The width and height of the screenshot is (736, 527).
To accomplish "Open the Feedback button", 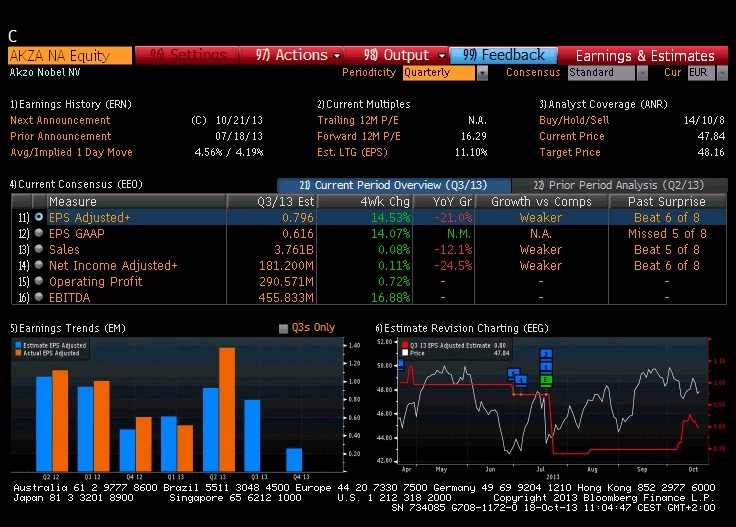I will click(503, 55).
